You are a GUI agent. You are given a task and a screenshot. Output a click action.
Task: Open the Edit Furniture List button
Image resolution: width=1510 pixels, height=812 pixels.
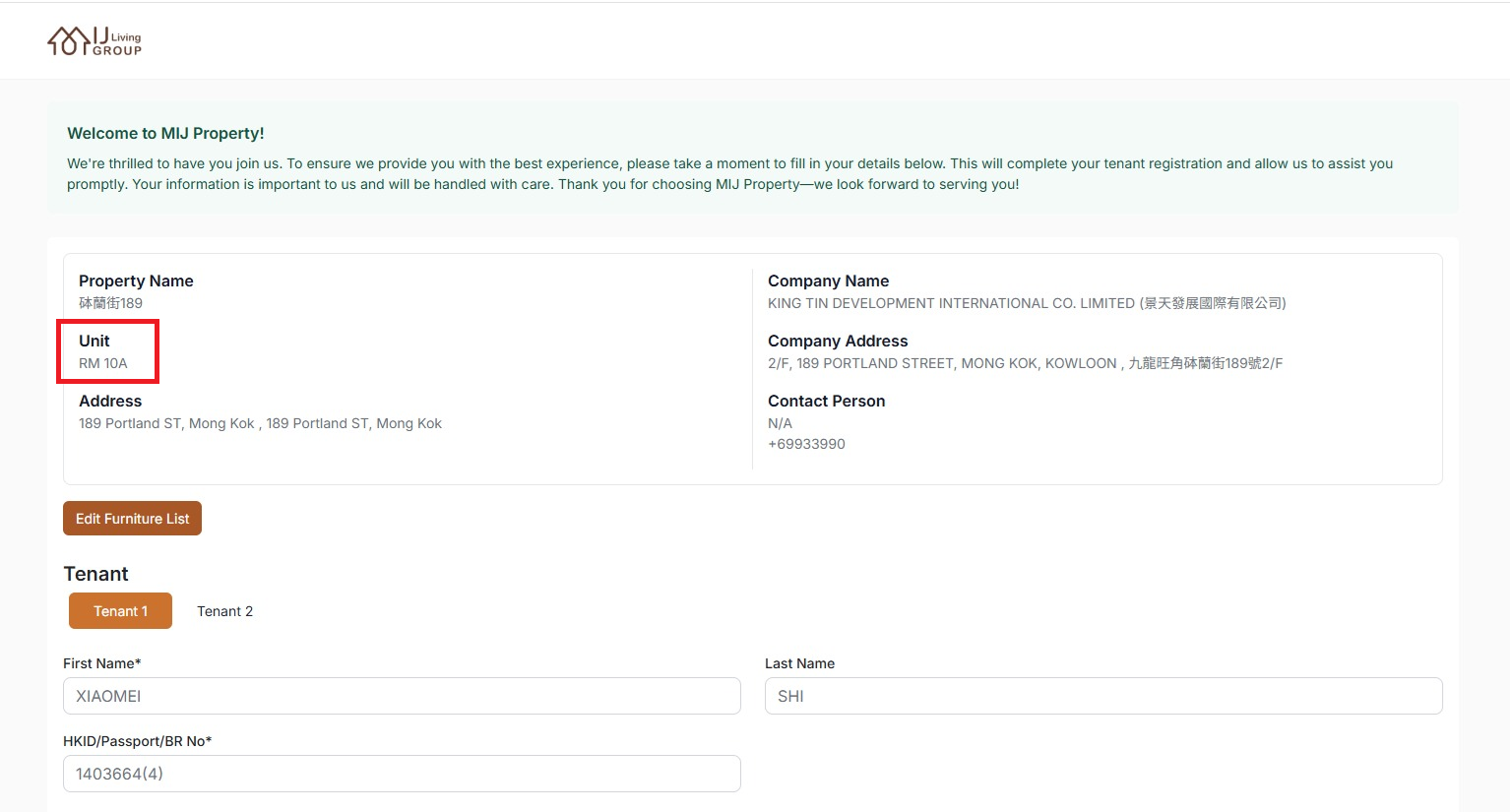click(132, 519)
